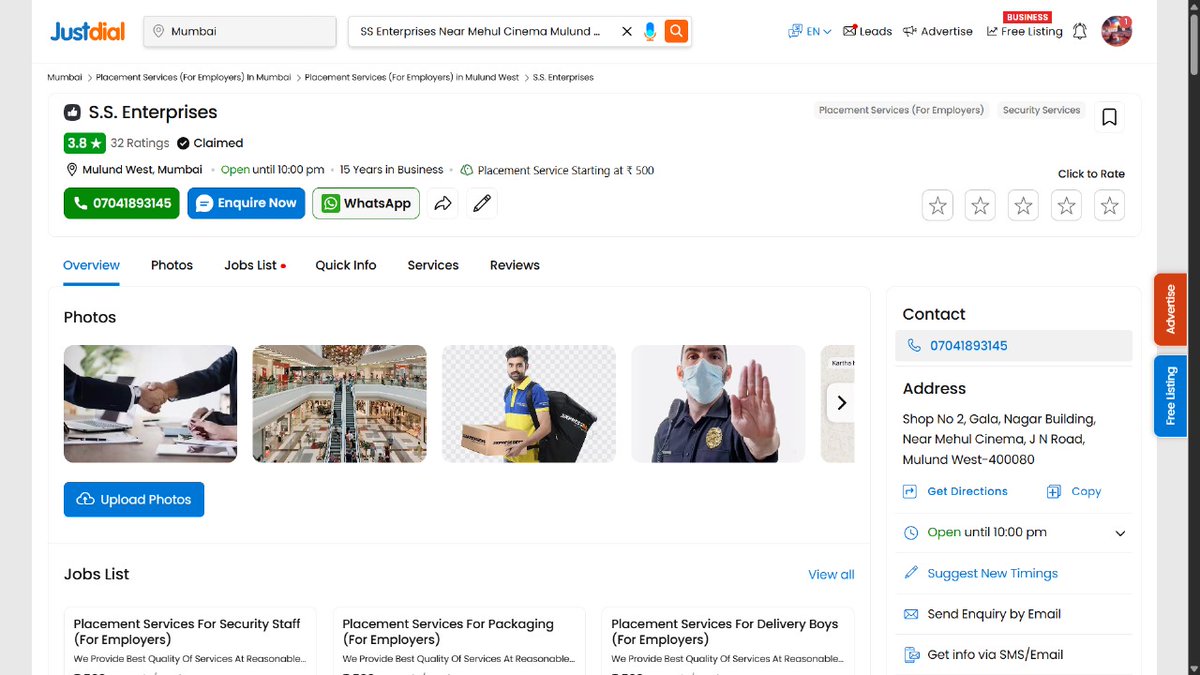1200x675 pixels.
Task: Open Placement Services For Delivery Boys card
Action: point(728,641)
